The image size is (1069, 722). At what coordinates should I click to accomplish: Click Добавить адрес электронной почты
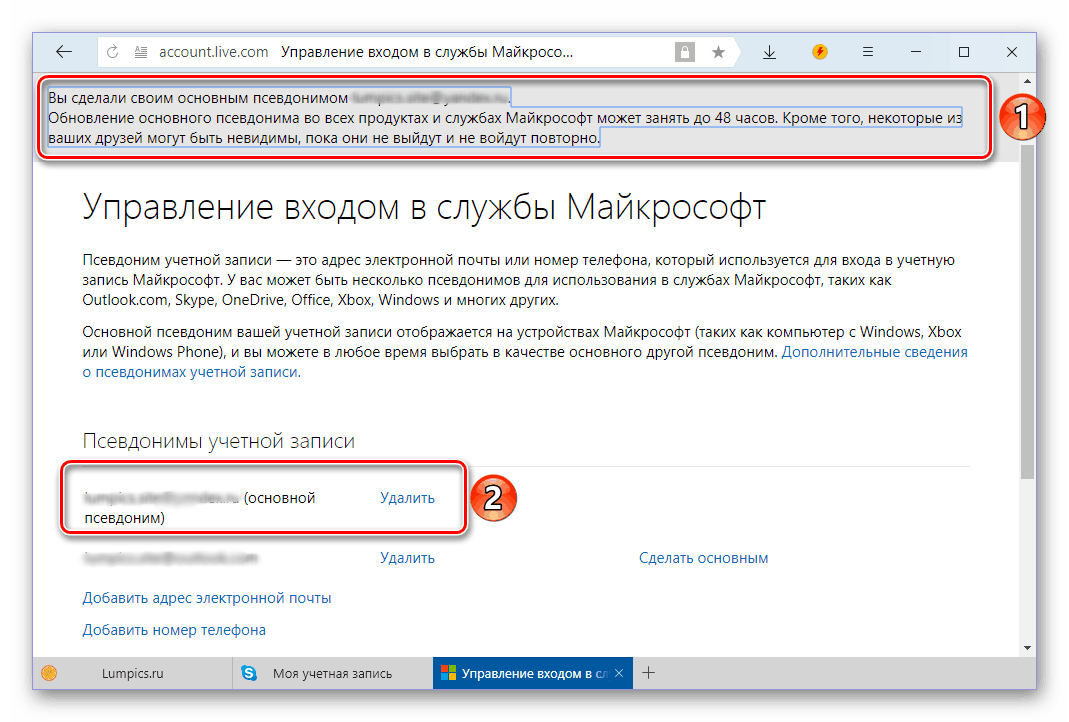(207, 598)
